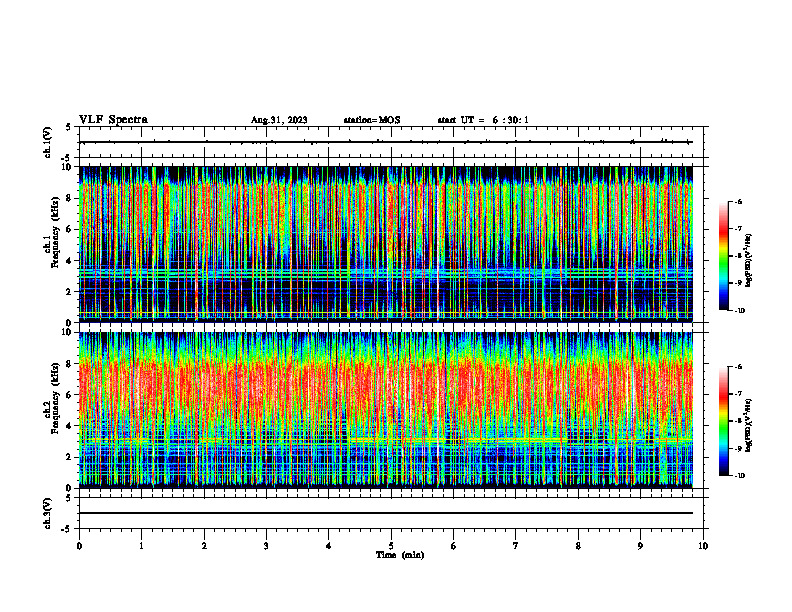This screenshot has width=792, height=612.
Task: Click the ch.1 frequency tick "10"
Action: point(67,167)
